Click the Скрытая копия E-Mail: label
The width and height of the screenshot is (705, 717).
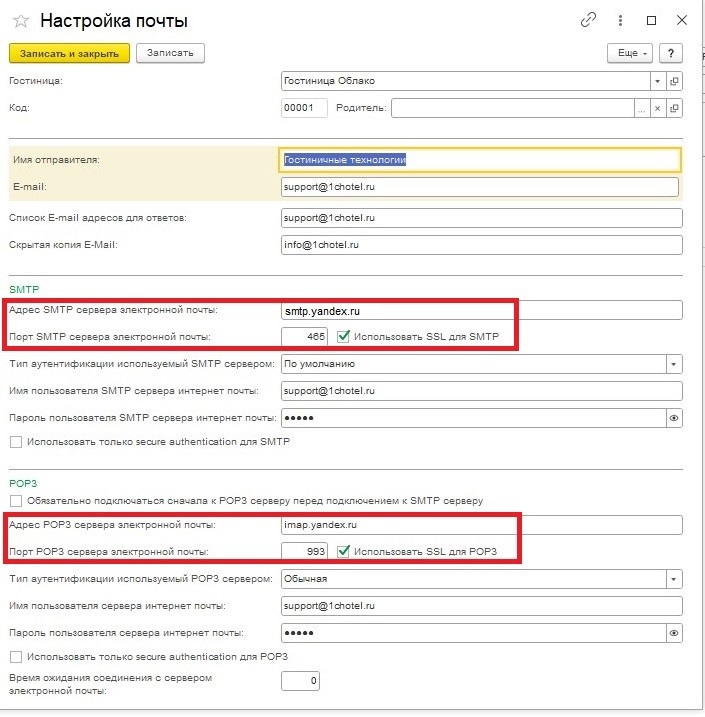(x=63, y=245)
